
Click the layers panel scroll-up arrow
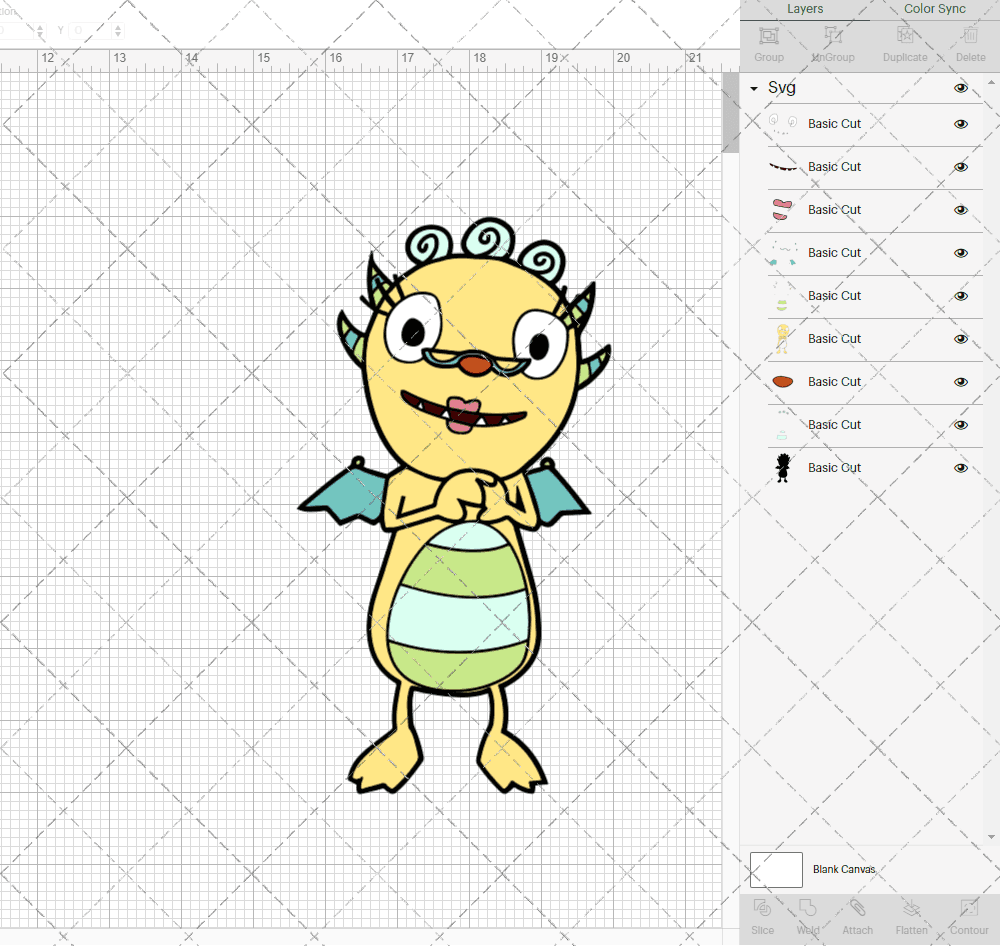[991, 83]
